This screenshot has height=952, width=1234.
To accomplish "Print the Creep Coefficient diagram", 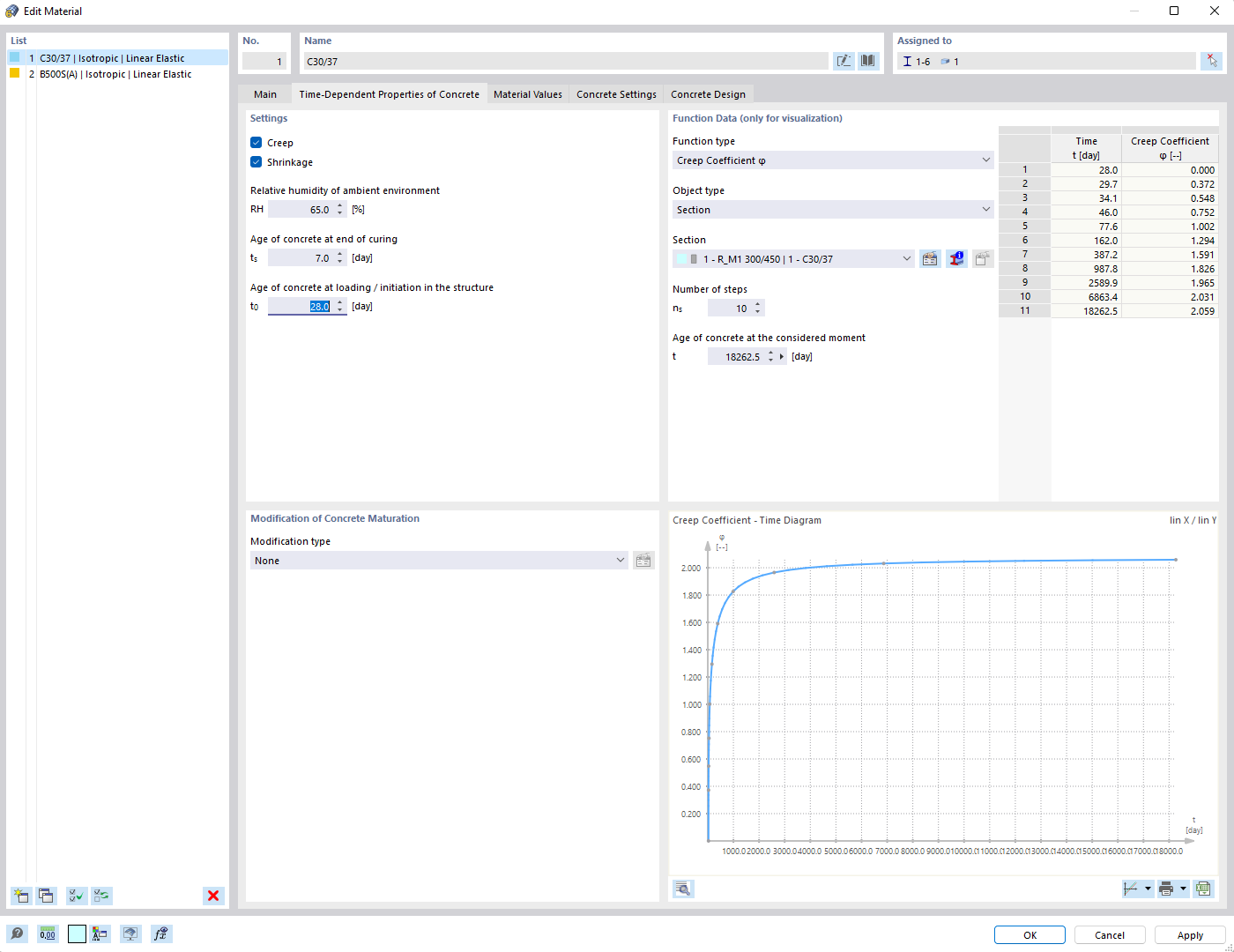I will (1168, 889).
